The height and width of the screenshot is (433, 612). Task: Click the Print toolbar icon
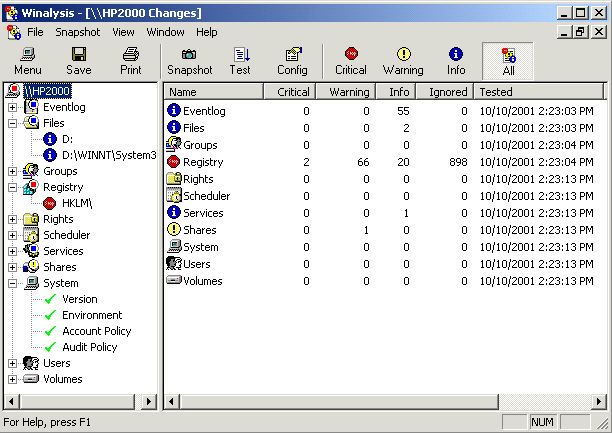pos(131,55)
